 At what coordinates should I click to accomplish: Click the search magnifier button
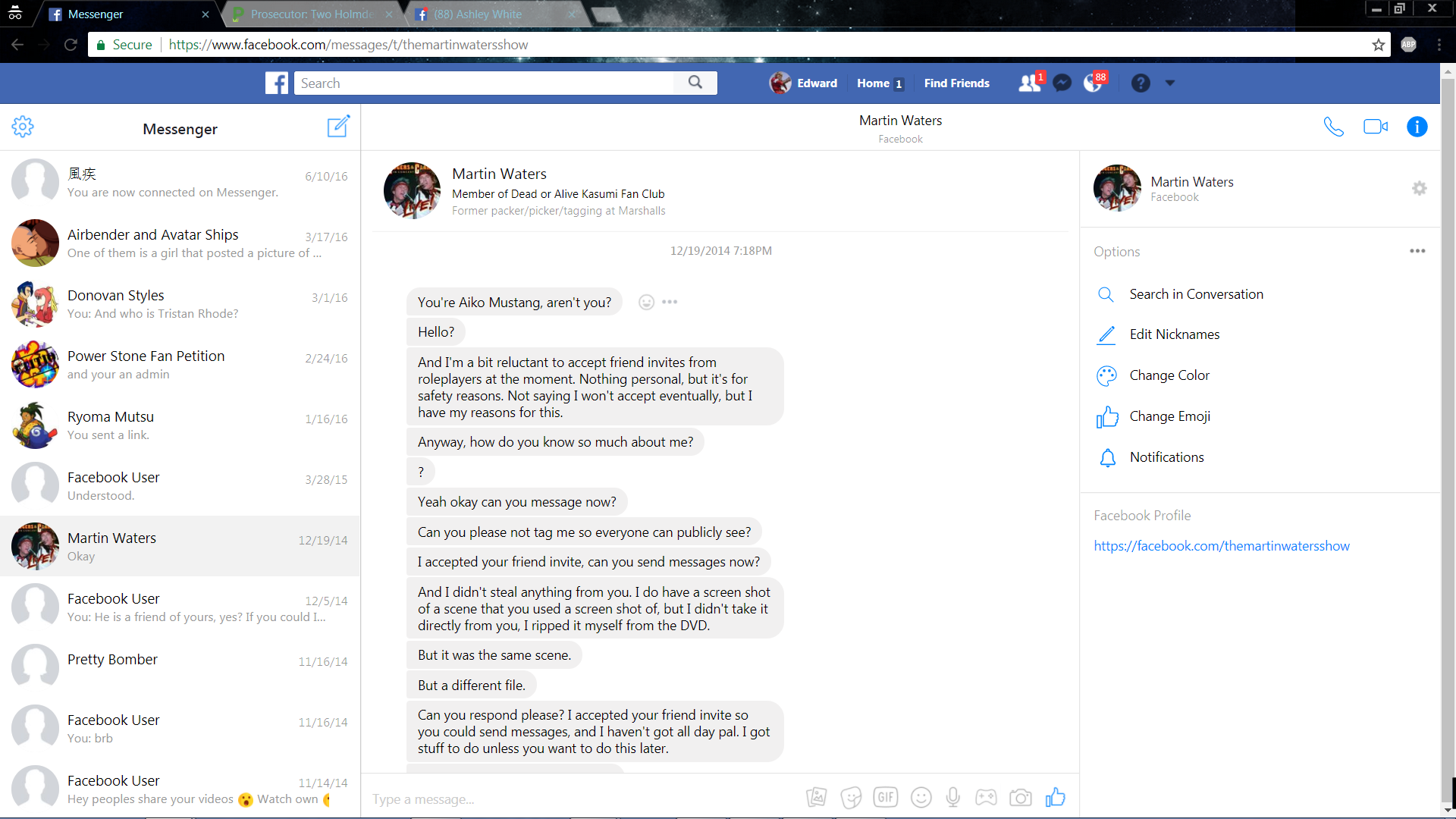click(x=695, y=83)
